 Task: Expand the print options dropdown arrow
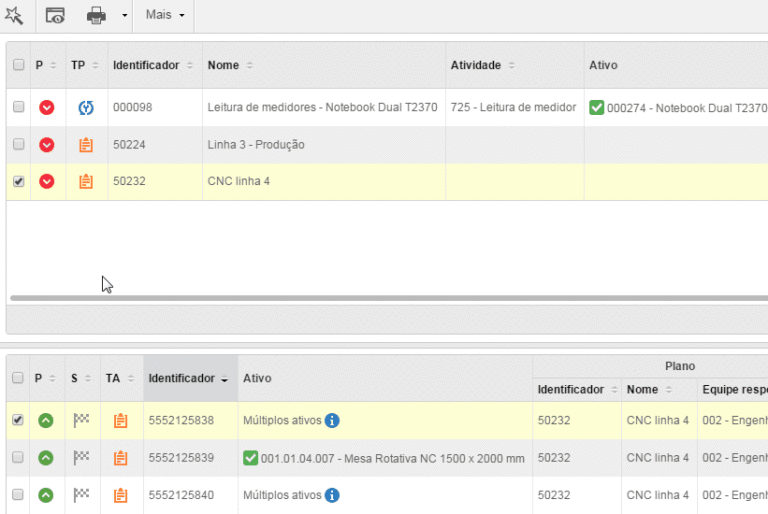[125, 16]
